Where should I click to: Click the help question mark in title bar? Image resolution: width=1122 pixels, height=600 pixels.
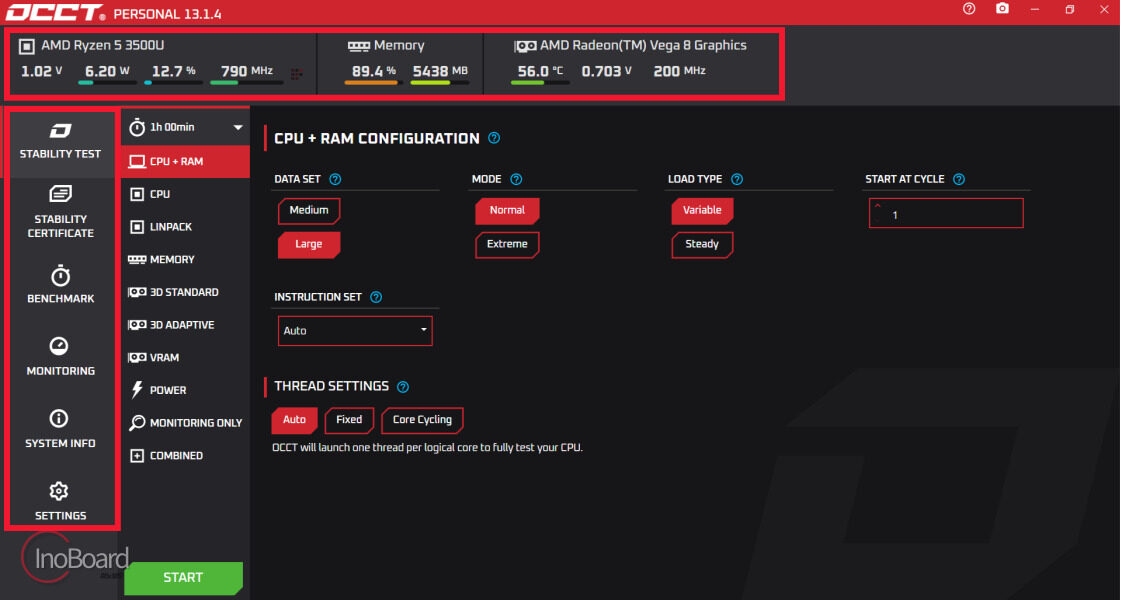(x=969, y=9)
